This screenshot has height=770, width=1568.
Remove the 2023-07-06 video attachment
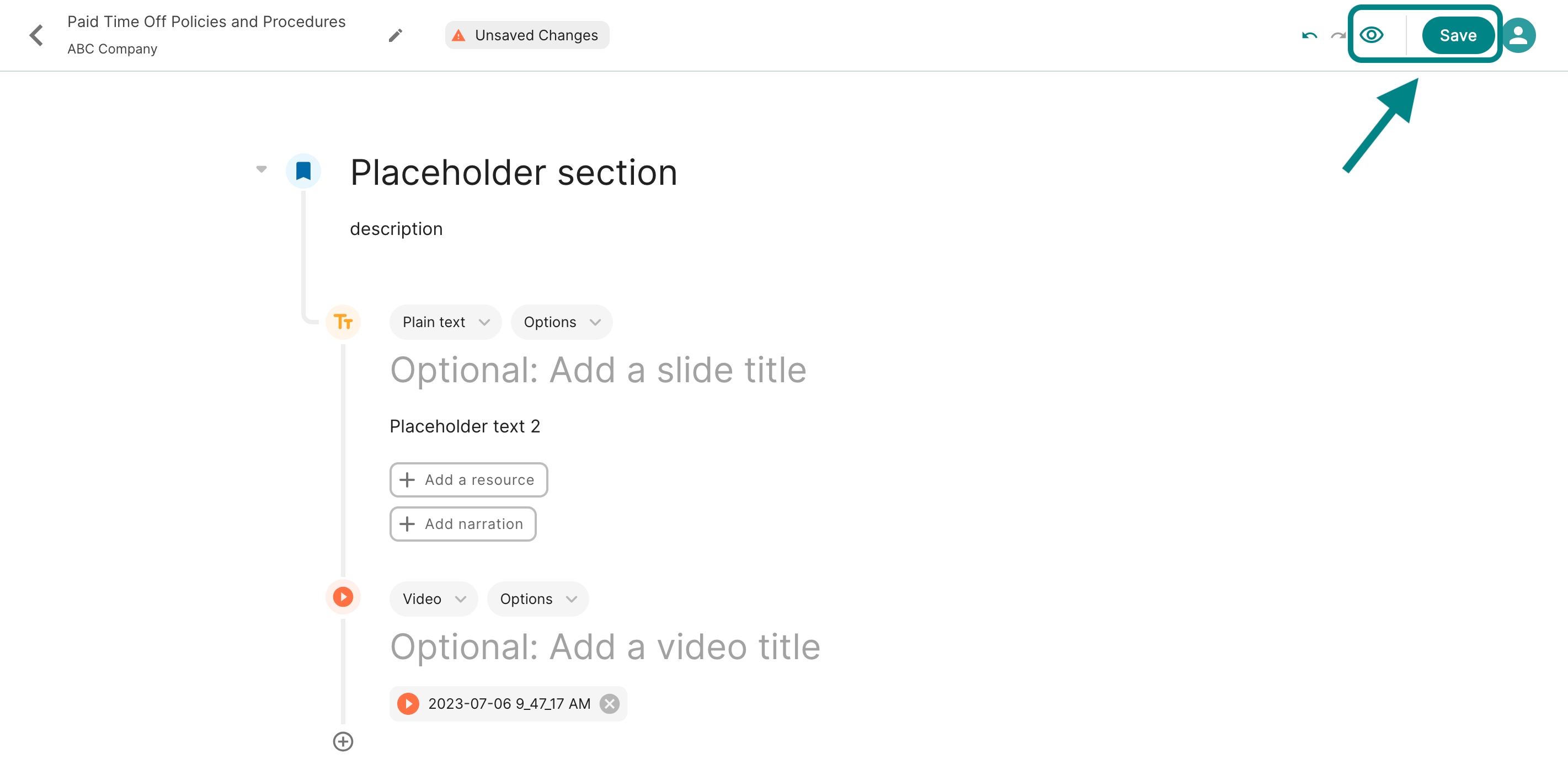click(x=610, y=704)
